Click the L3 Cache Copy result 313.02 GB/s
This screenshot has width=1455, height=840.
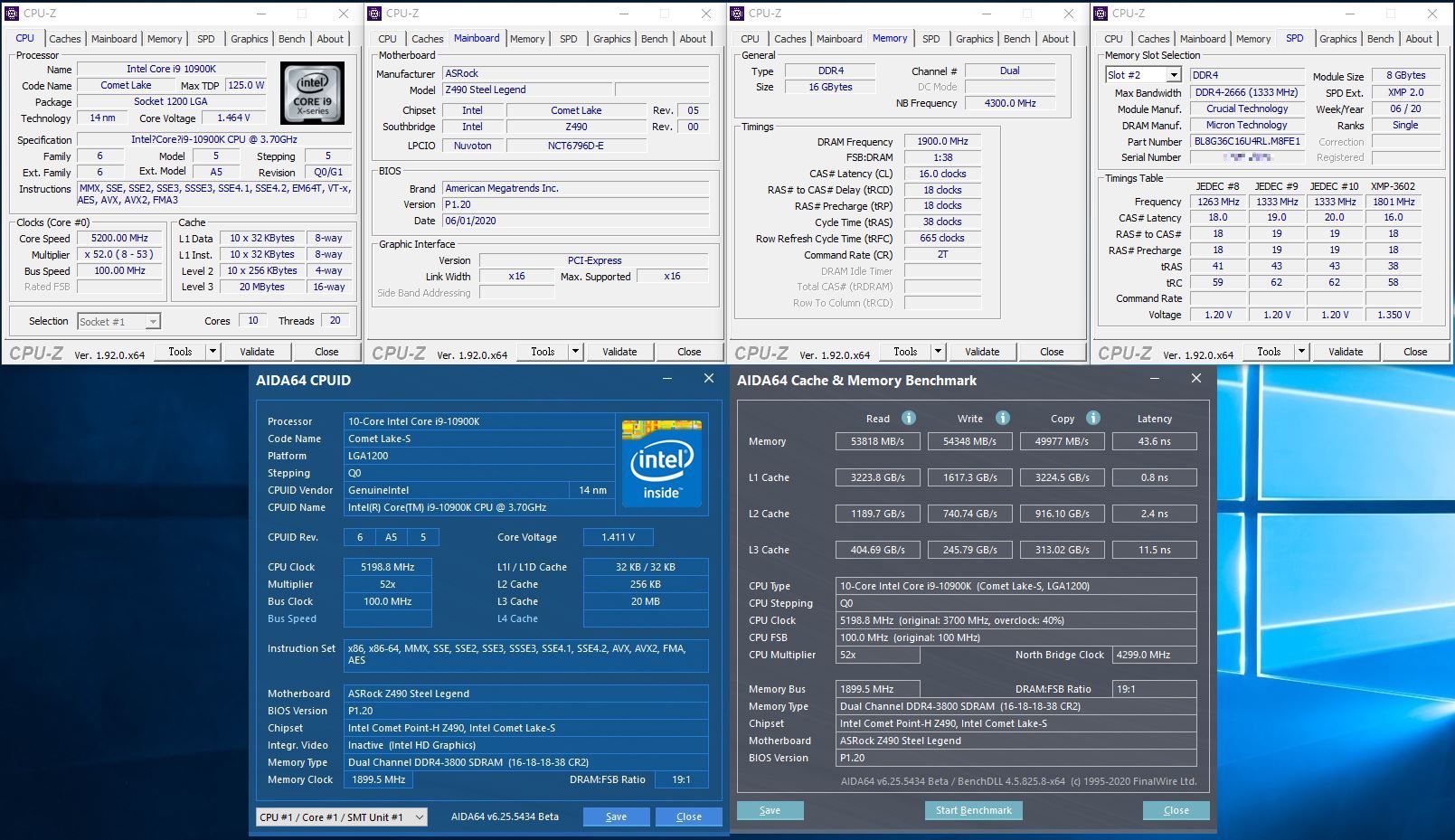click(x=1062, y=550)
